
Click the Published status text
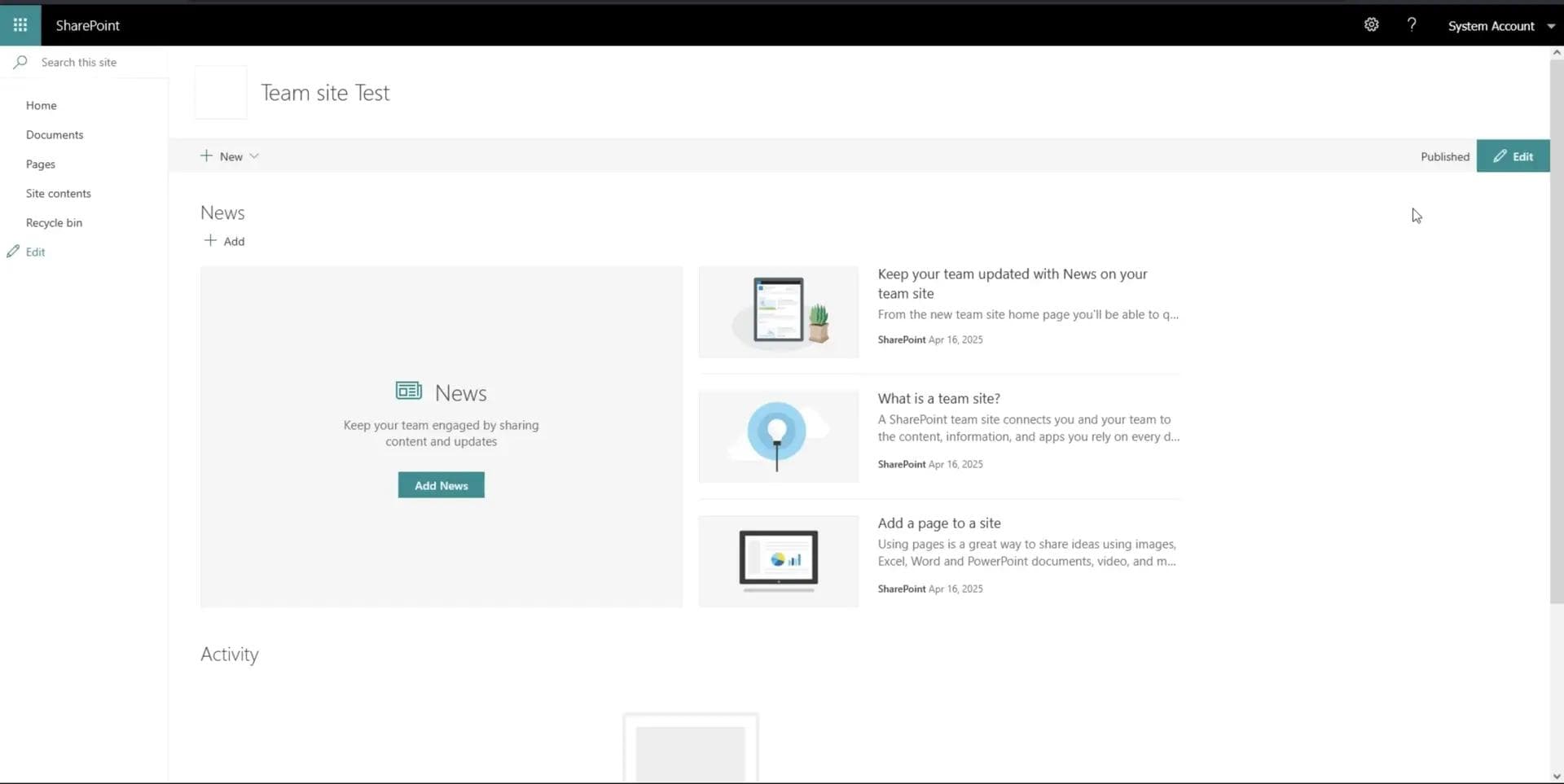point(1444,156)
